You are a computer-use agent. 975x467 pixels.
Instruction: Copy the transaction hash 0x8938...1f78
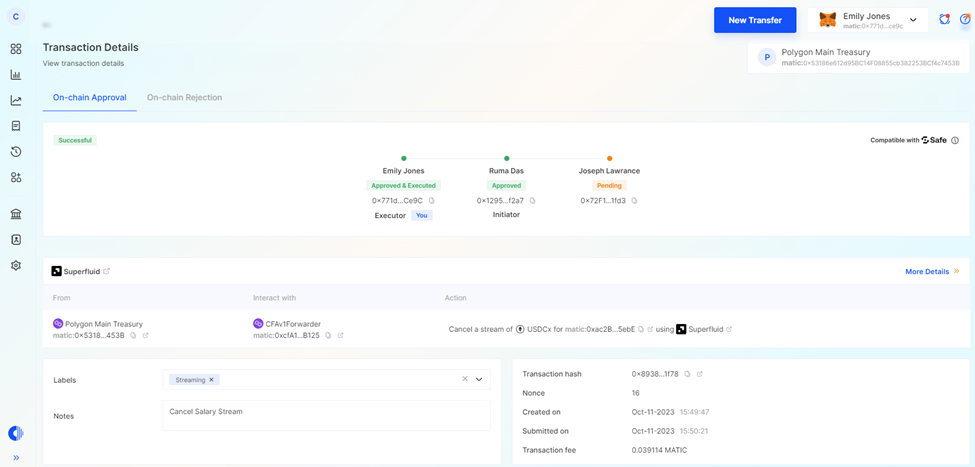pos(688,374)
